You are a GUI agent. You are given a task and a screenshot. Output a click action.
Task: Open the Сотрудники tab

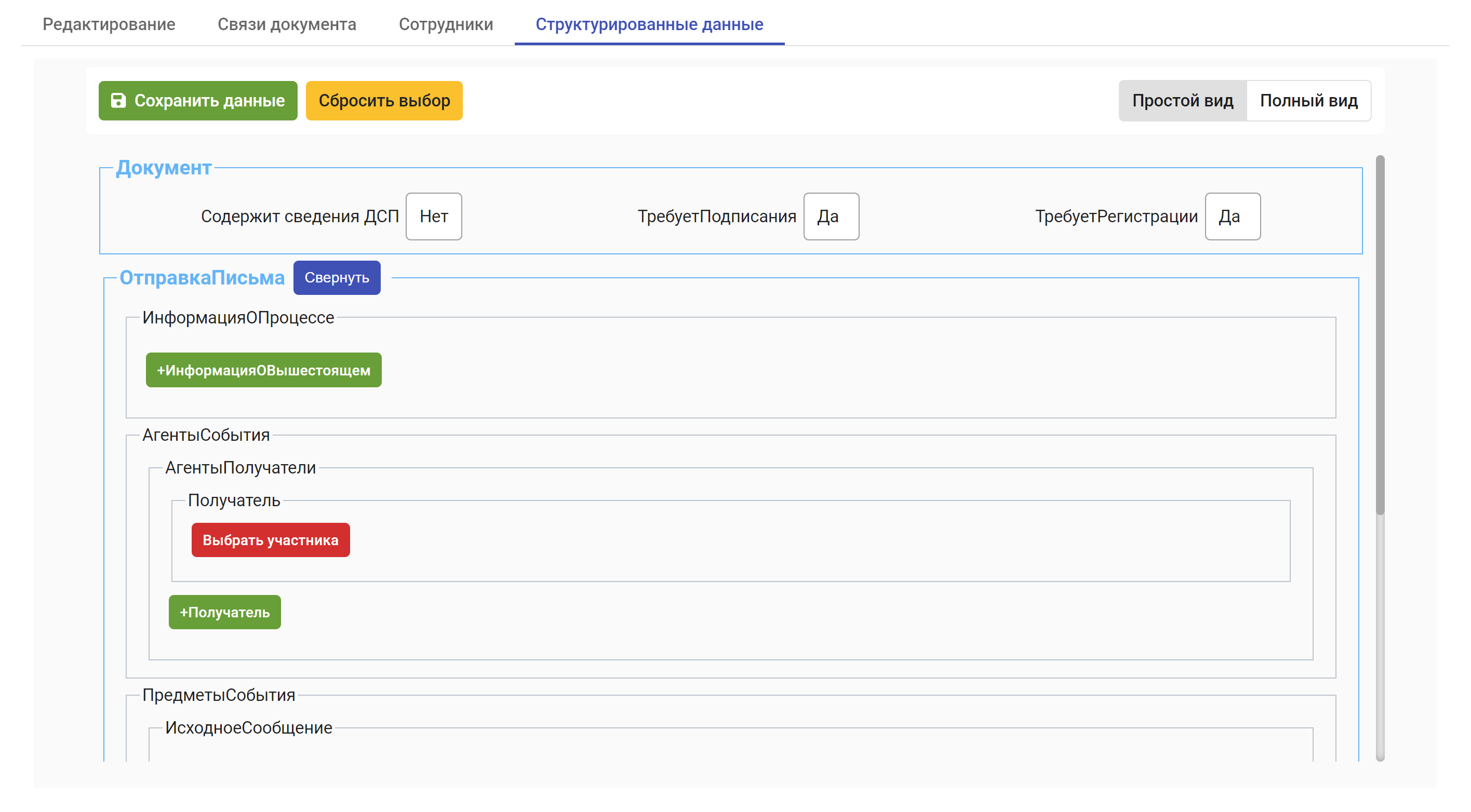(x=446, y=24)
